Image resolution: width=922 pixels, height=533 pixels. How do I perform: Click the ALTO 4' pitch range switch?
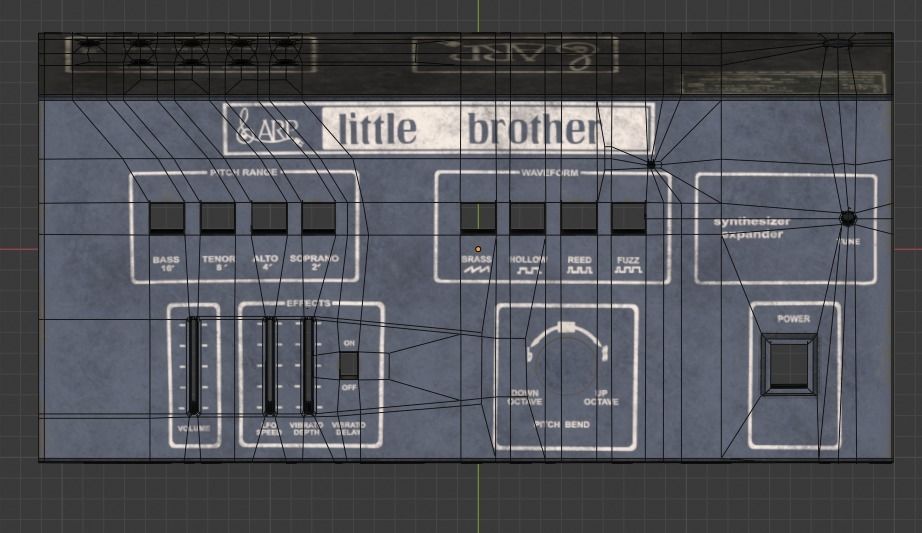click(269, 218)
